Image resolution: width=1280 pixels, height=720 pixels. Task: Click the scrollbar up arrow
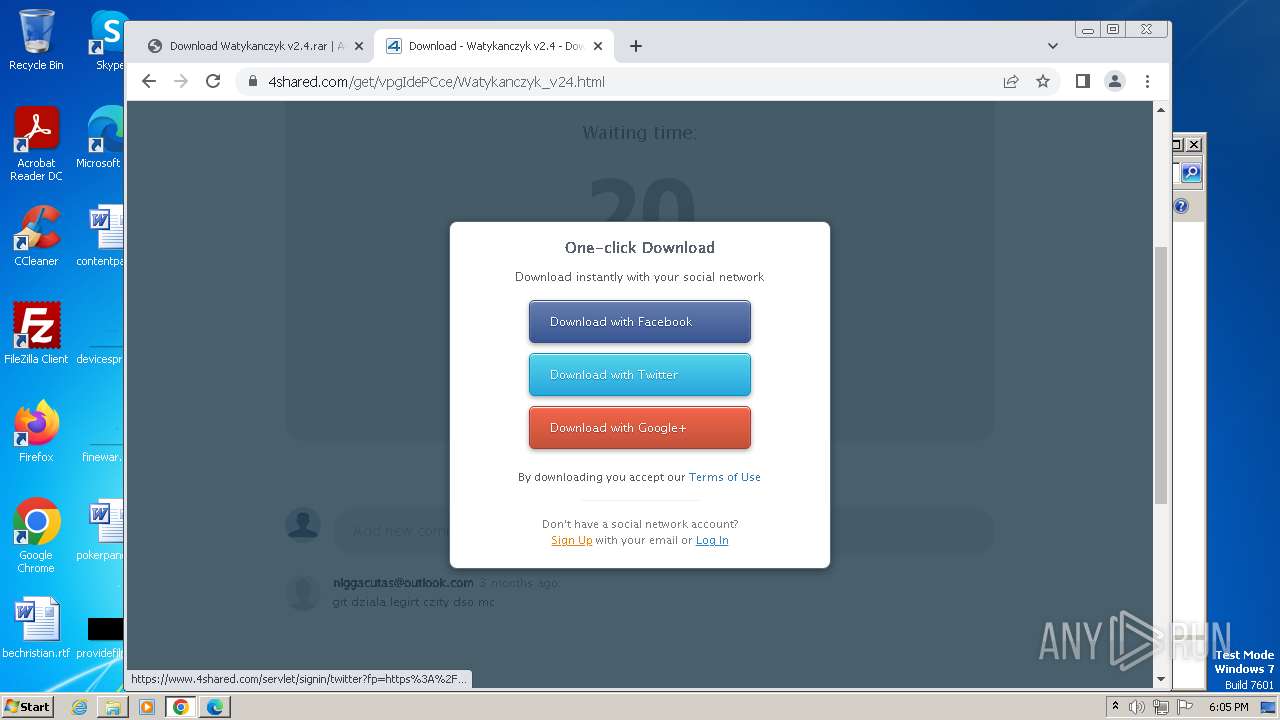point(1161,109)
